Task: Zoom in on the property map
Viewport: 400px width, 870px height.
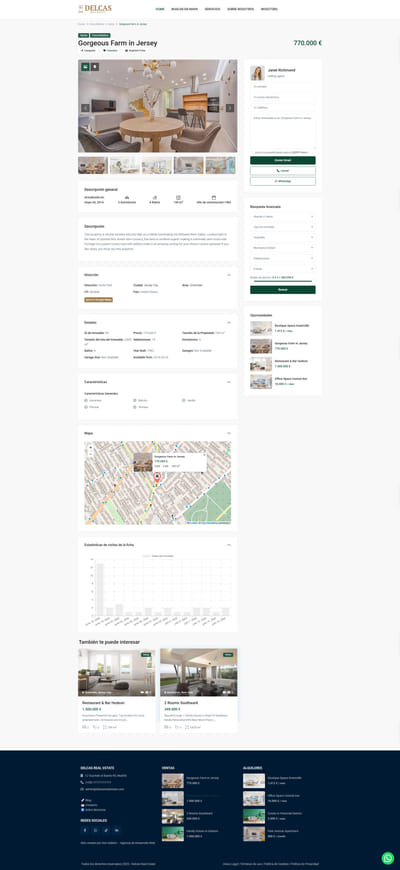Action: click(90, 447)
